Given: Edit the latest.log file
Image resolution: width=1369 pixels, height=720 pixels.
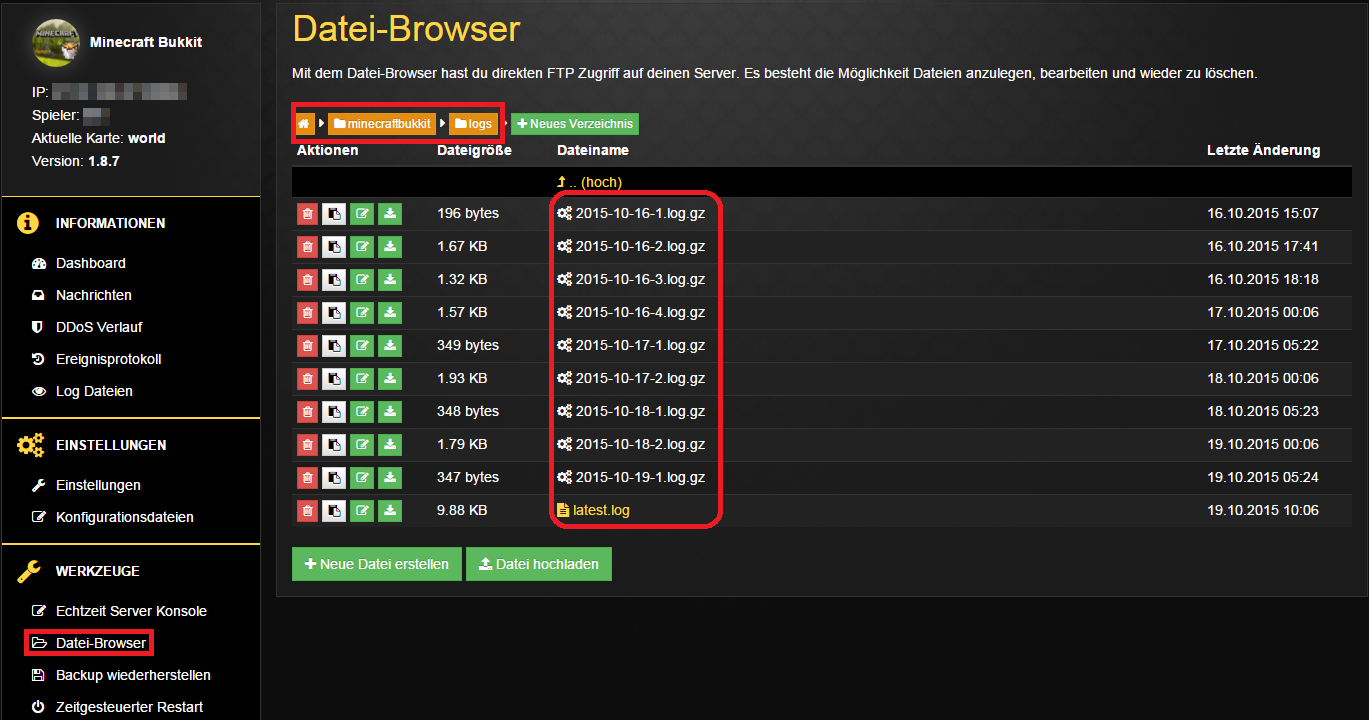Looking at the screenshot, I should [362, 511].
